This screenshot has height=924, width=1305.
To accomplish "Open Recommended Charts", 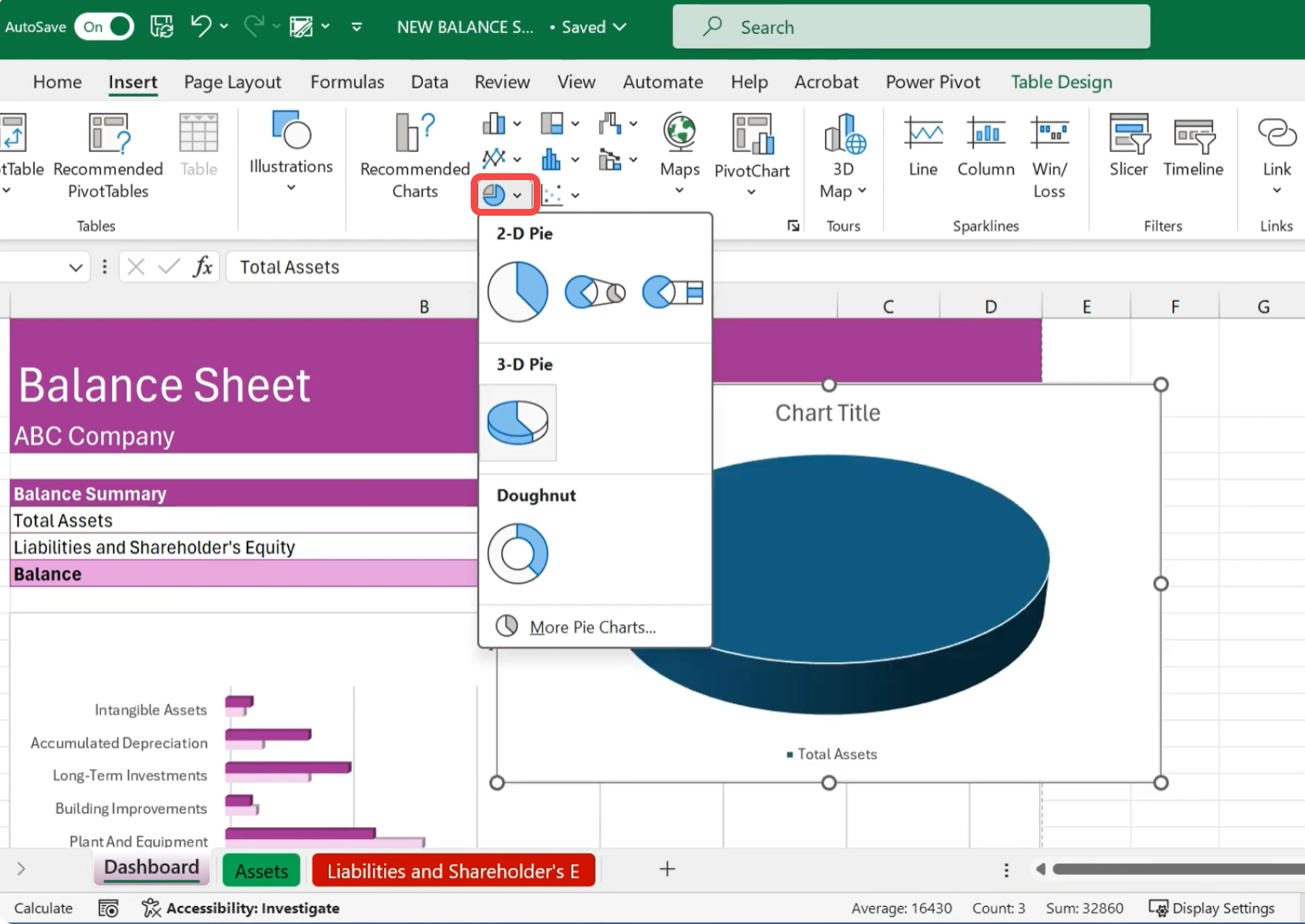I will [415, 156].
